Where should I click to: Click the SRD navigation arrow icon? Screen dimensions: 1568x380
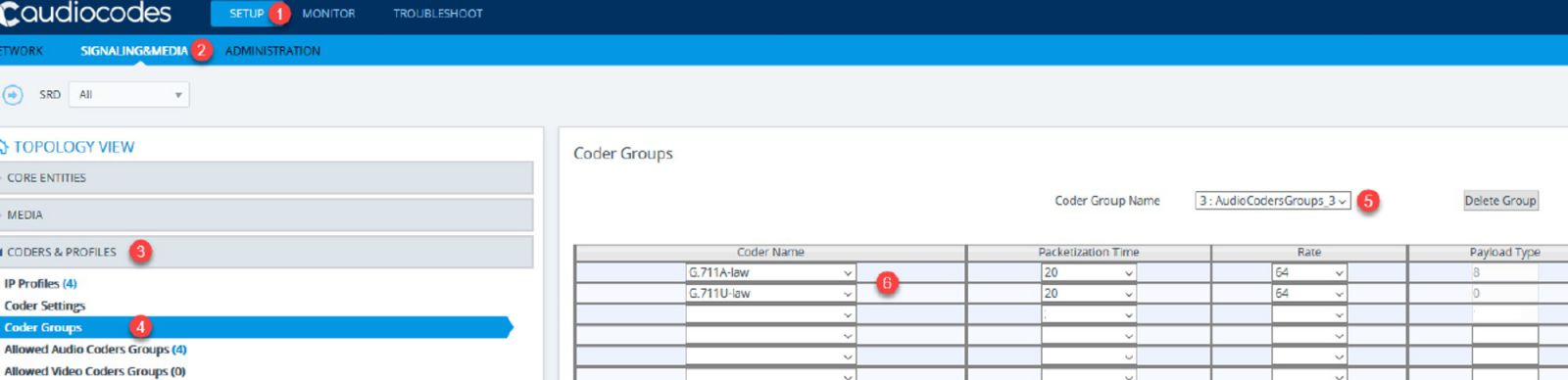(x=13, y=95)
